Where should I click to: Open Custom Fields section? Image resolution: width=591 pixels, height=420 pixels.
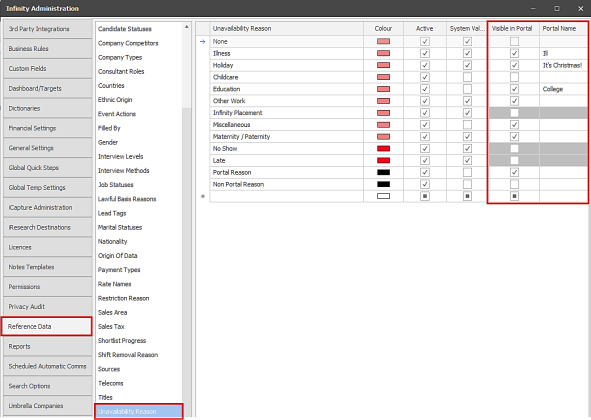(x=47, y=69)
